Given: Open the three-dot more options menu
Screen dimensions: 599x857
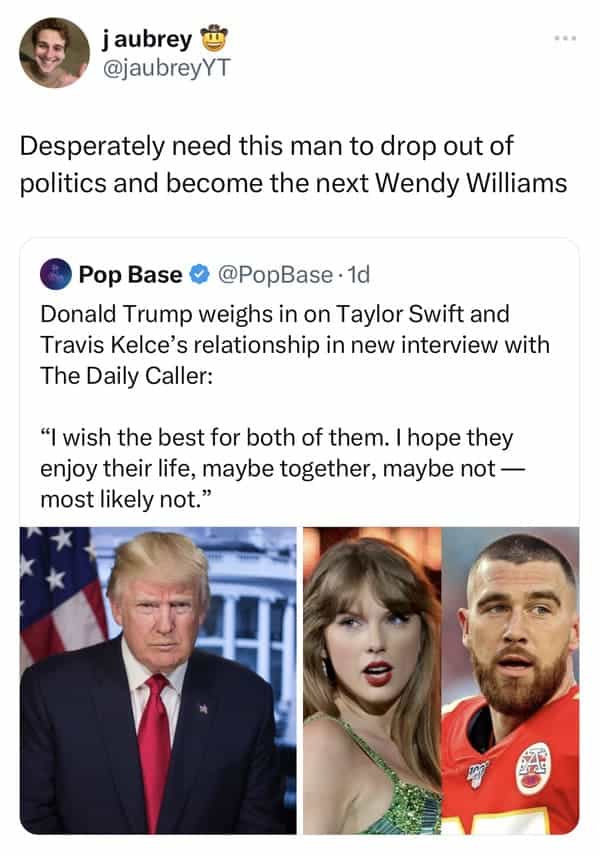Looking at the screenshot, I should [565, 38].
